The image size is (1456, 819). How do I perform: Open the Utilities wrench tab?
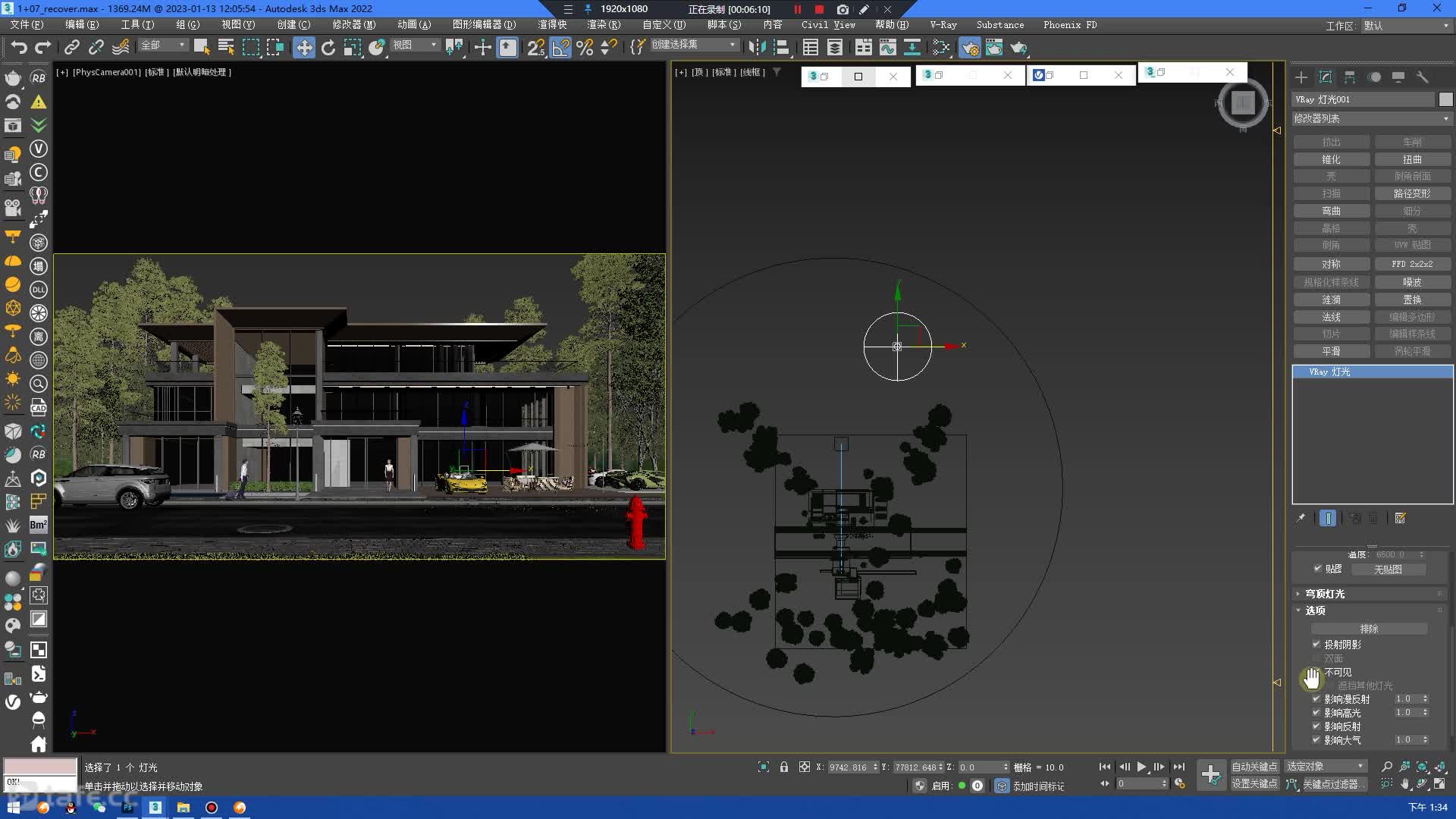coord(1423,77)
